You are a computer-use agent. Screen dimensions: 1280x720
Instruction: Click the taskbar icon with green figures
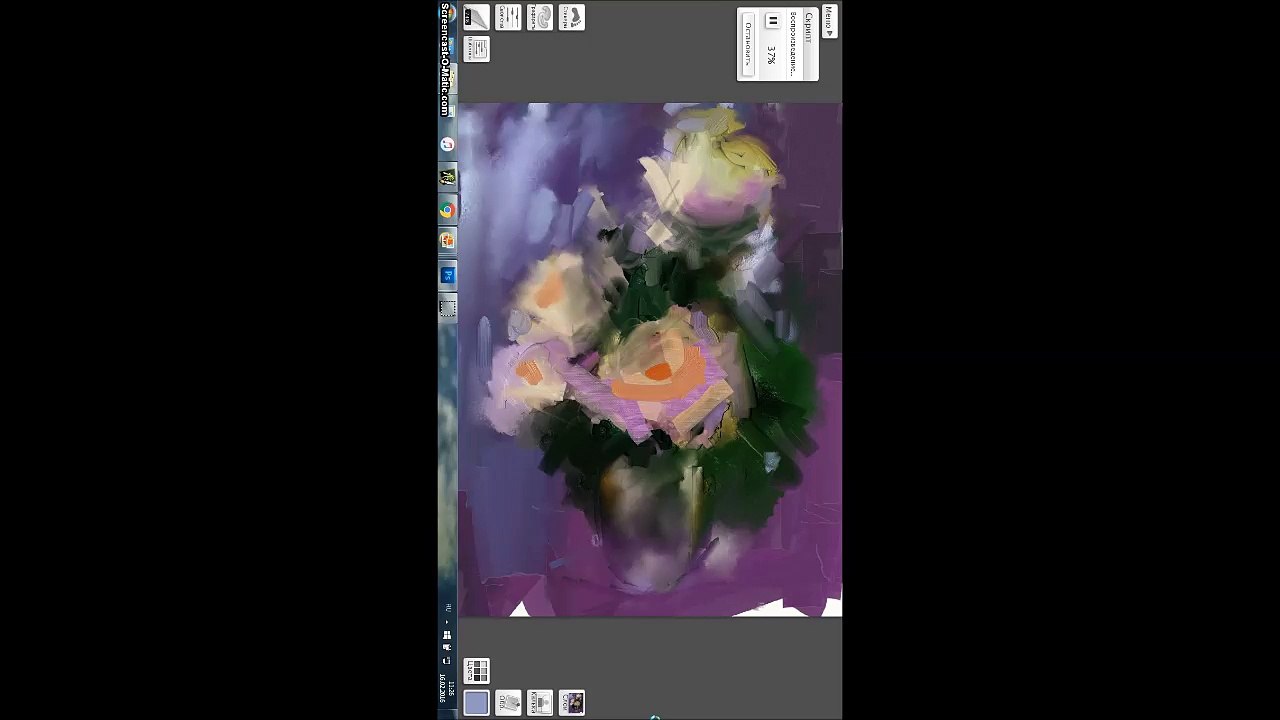[447, 178]
